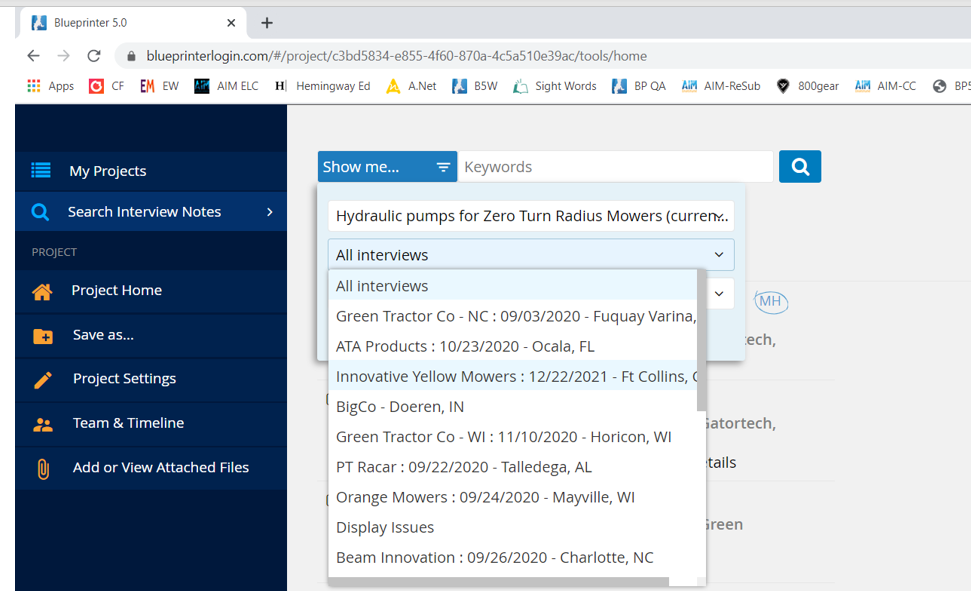
Task: Reload the Blueprinter page
Action: click(x=94, y=56)
